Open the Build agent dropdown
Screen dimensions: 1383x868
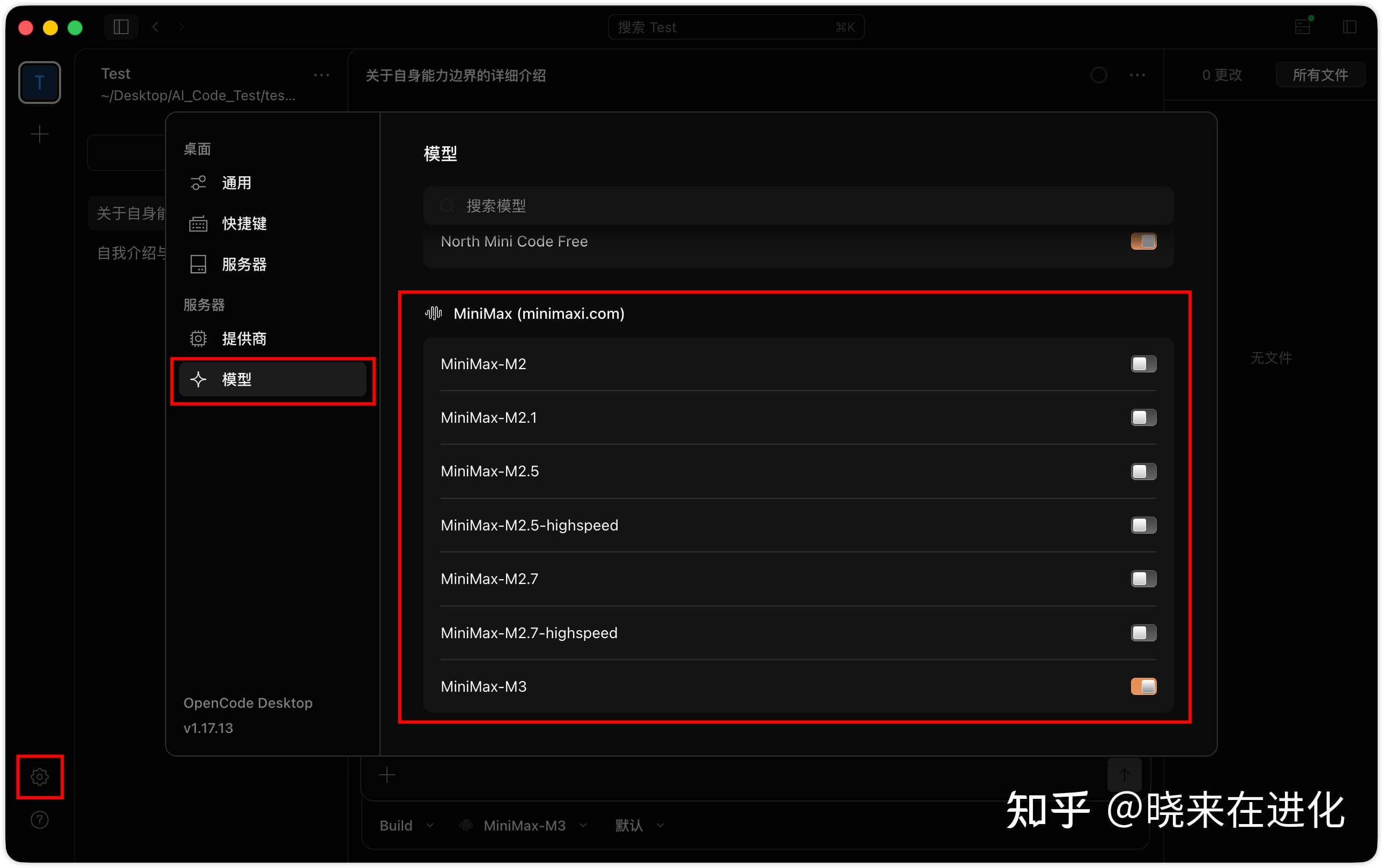407,826
